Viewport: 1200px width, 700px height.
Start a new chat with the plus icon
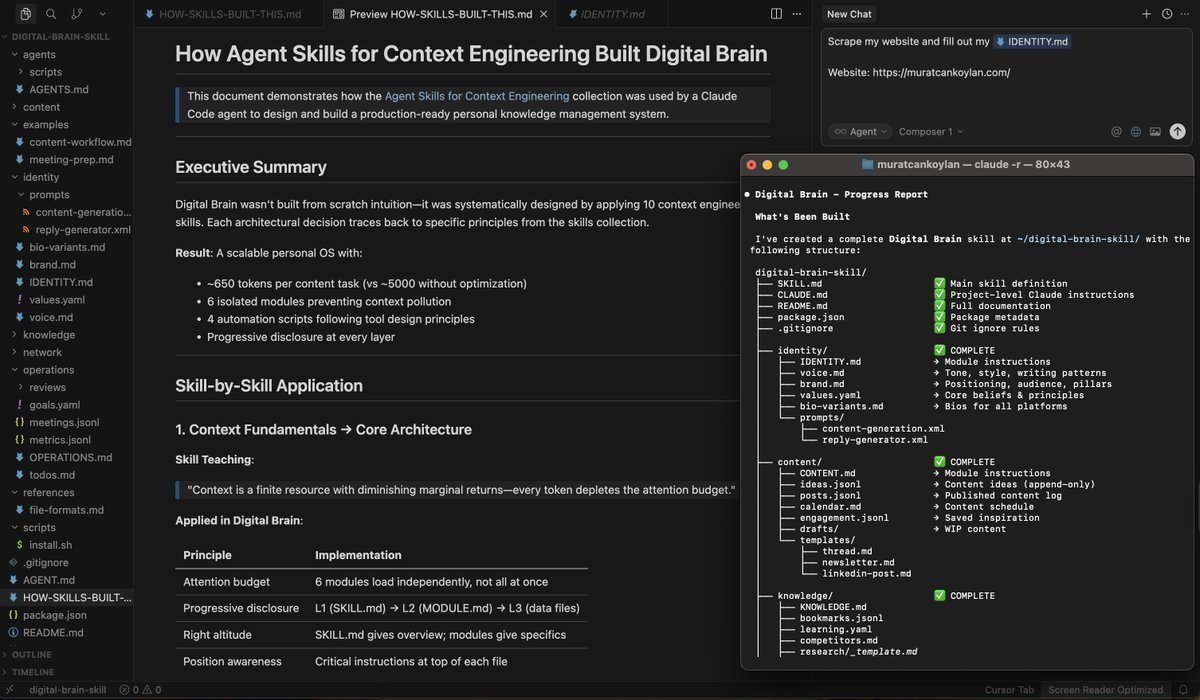[x=1146, y=14]
